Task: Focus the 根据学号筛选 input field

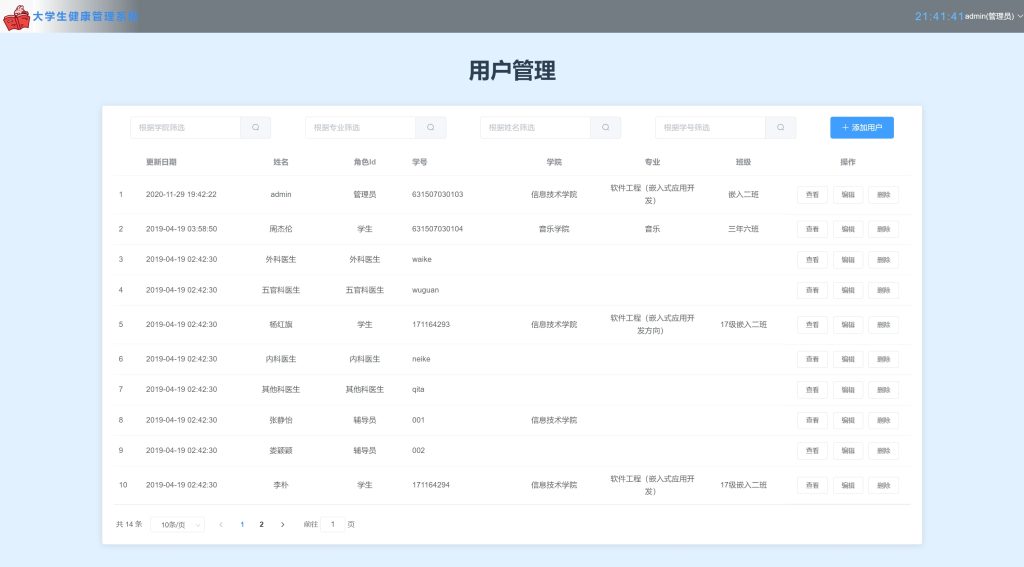Action: point(711,127)
